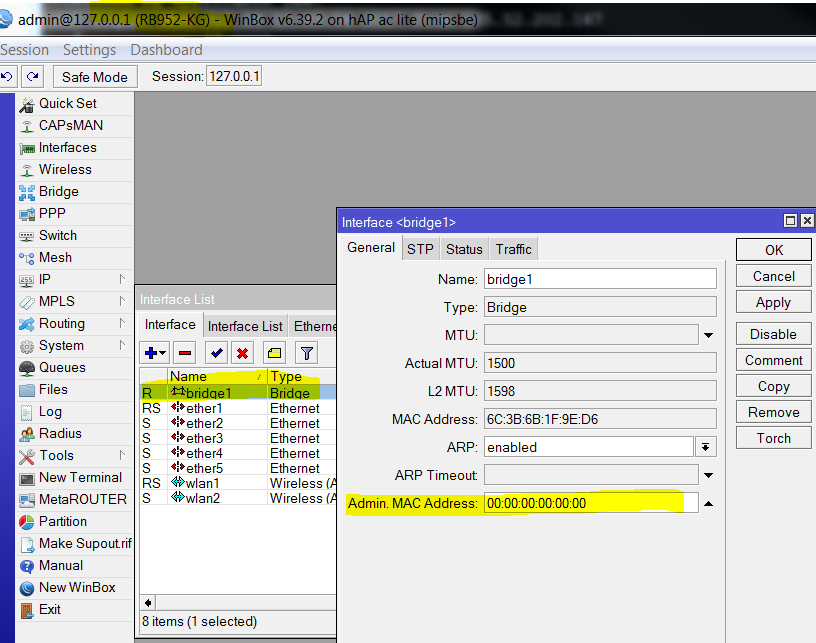Open a New Terminal window
816x643 pixels.
[75, 477]
